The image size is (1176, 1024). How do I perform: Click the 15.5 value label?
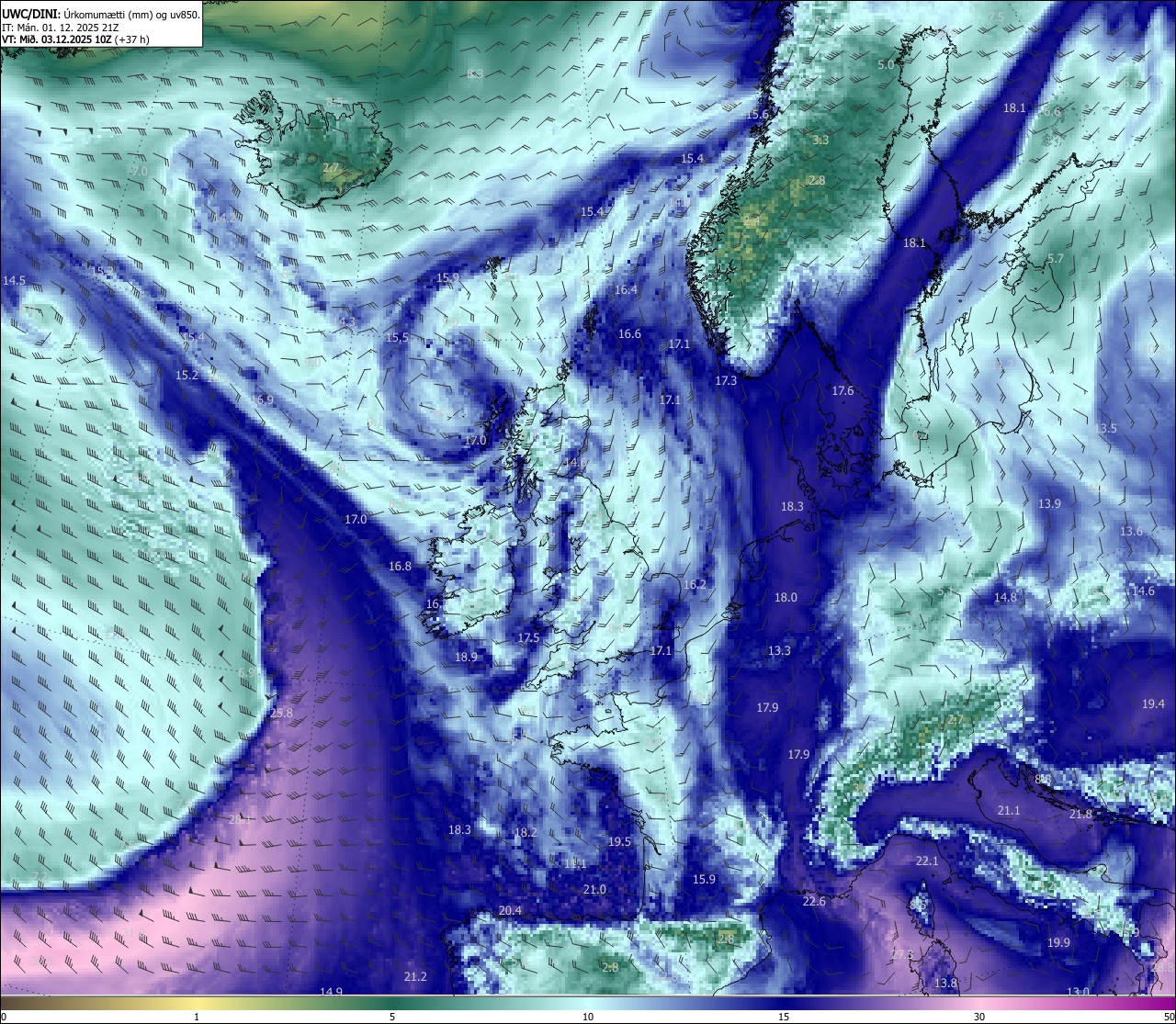[x=397, y=337]
